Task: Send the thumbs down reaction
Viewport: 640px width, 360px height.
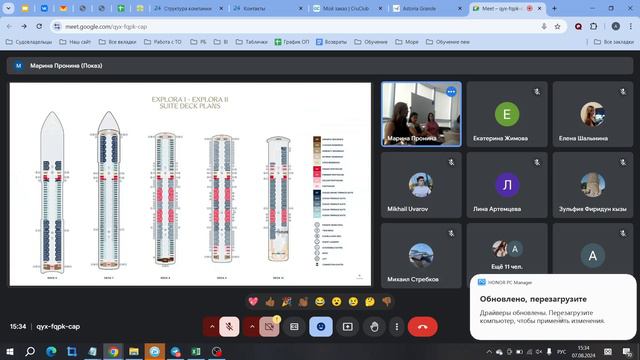Action: 387,302
